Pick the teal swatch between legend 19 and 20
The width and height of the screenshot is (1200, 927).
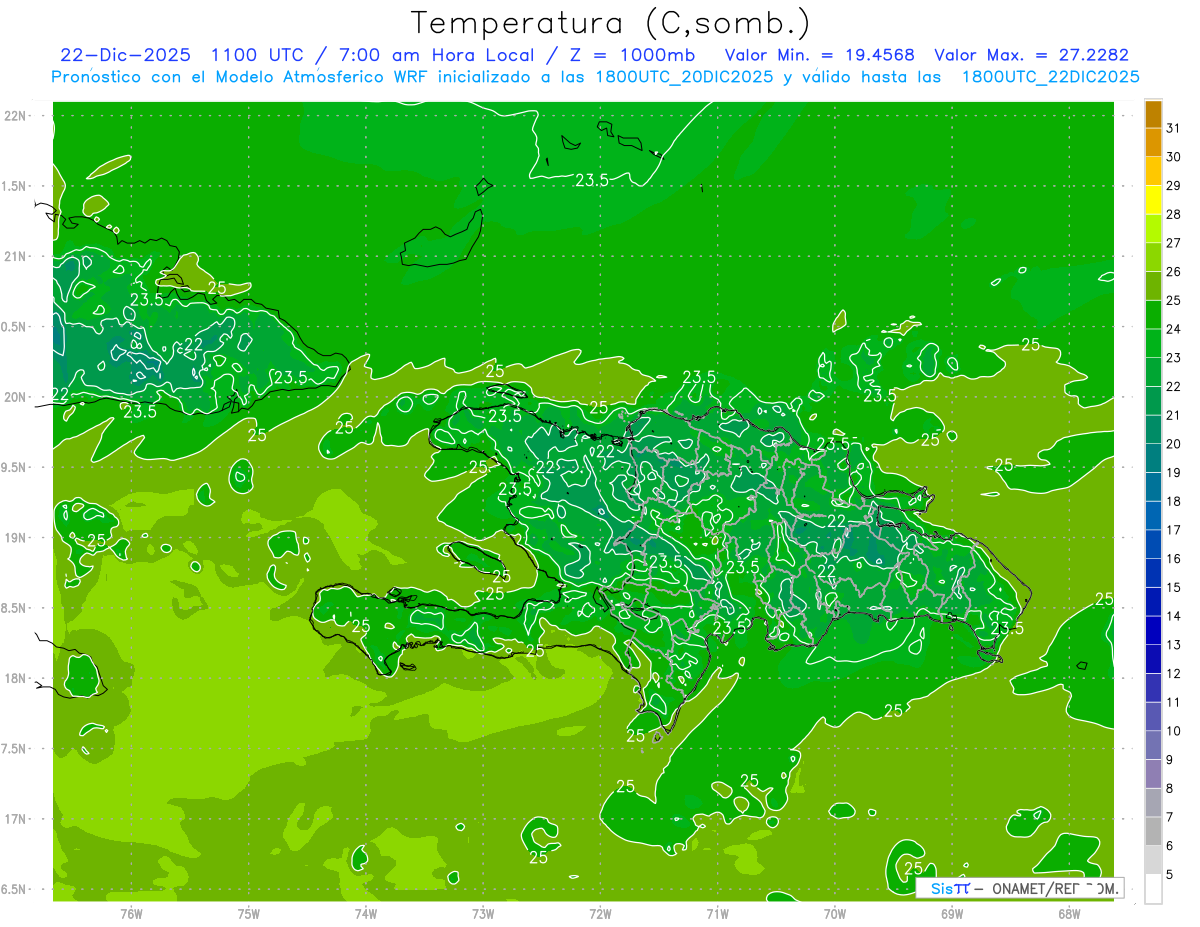[1153, 458]
